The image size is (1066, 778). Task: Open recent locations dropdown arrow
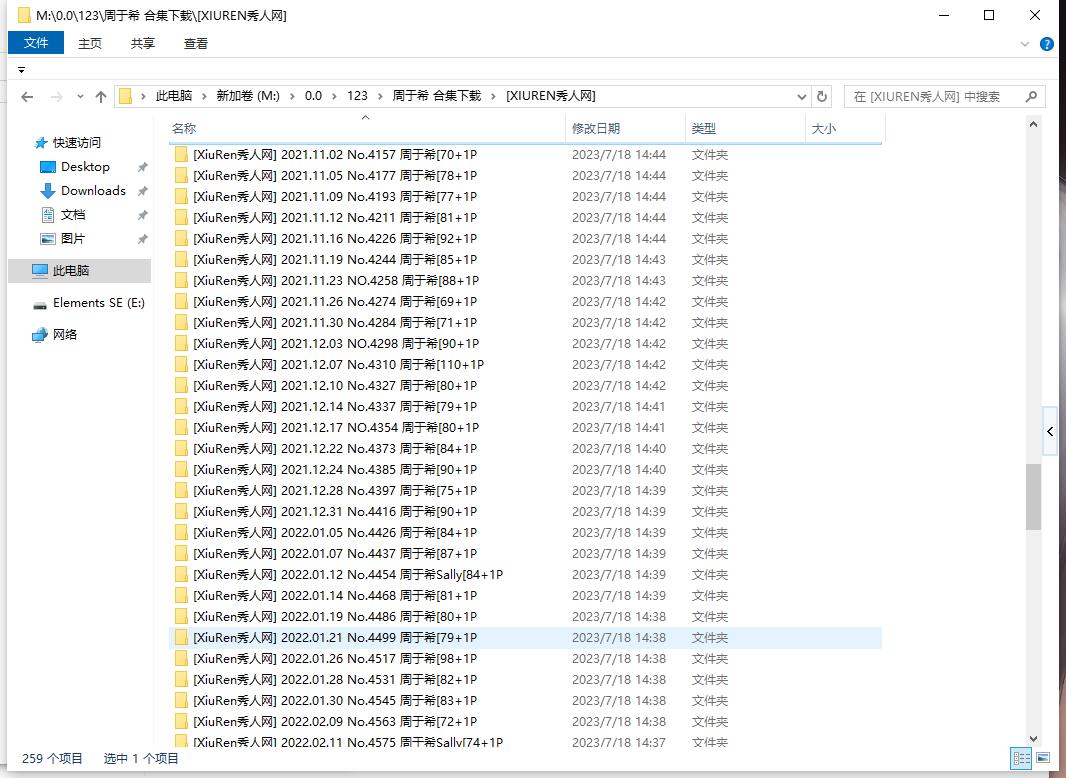[x=80, y=97]
